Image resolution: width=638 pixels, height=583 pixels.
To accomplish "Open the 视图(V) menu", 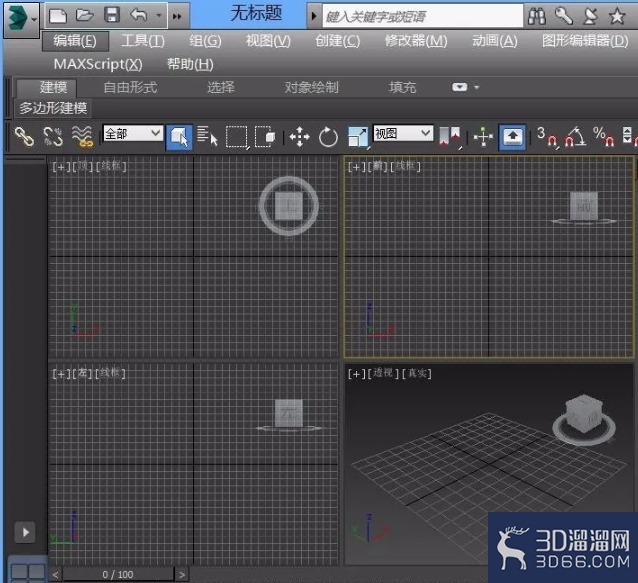I will click(268, 41).
